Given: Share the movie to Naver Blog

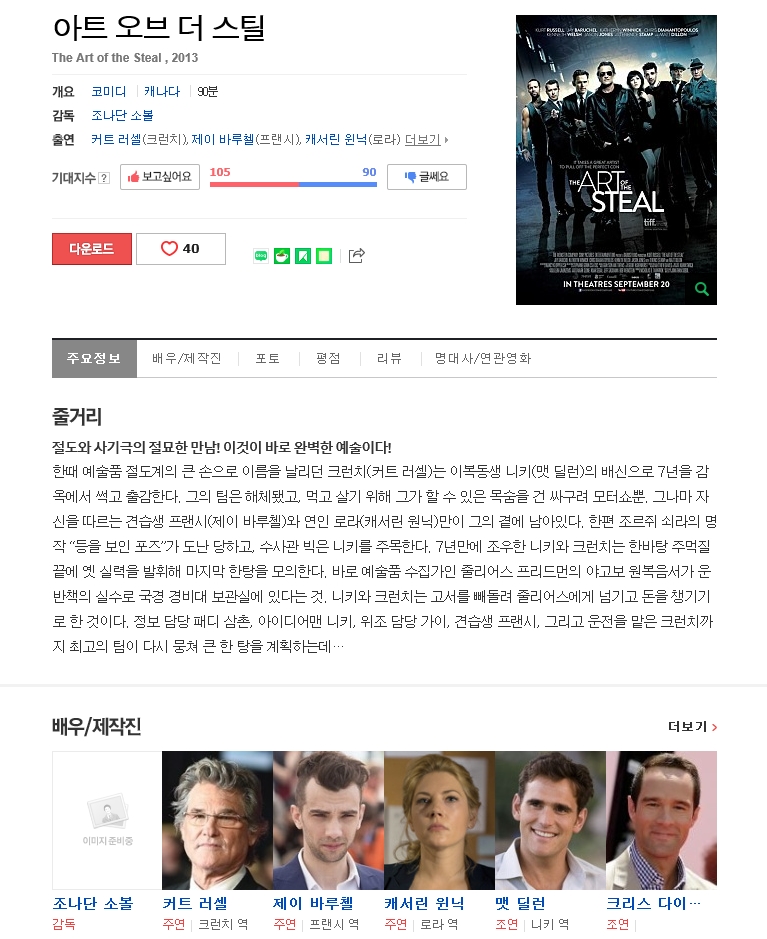Looking at the screenshot, I should point(260,256).
